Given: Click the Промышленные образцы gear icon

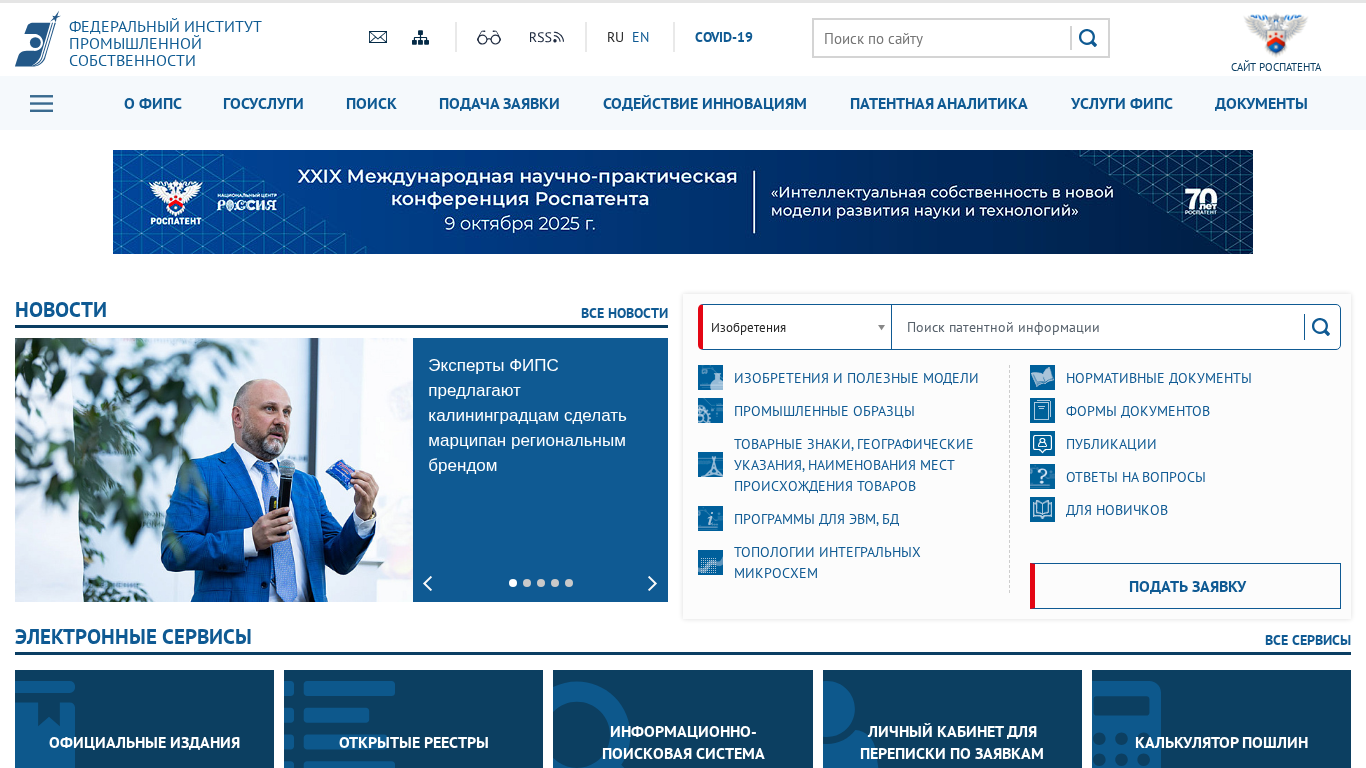Looking at the screenshot, I should click(x=710, y=411).
